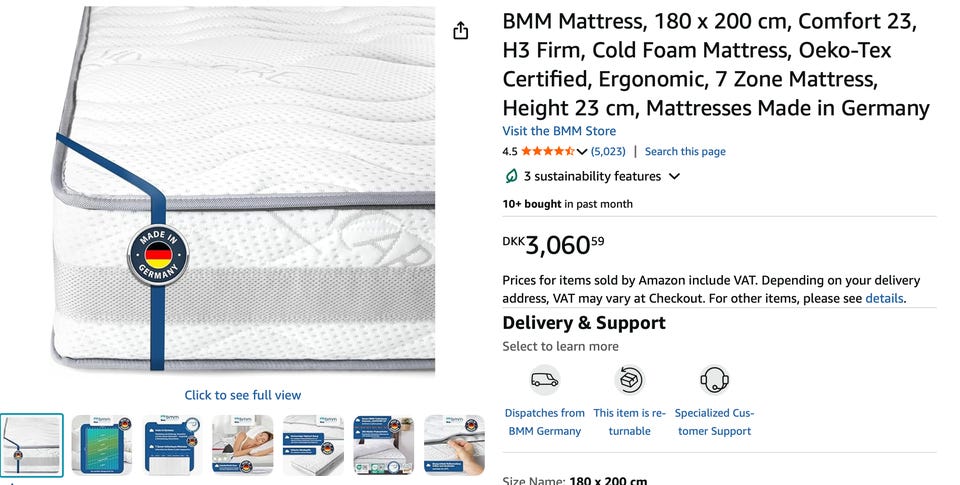Expand the sustainability features chevron
The image size is (960, 485).
click(x=674, y=177)
